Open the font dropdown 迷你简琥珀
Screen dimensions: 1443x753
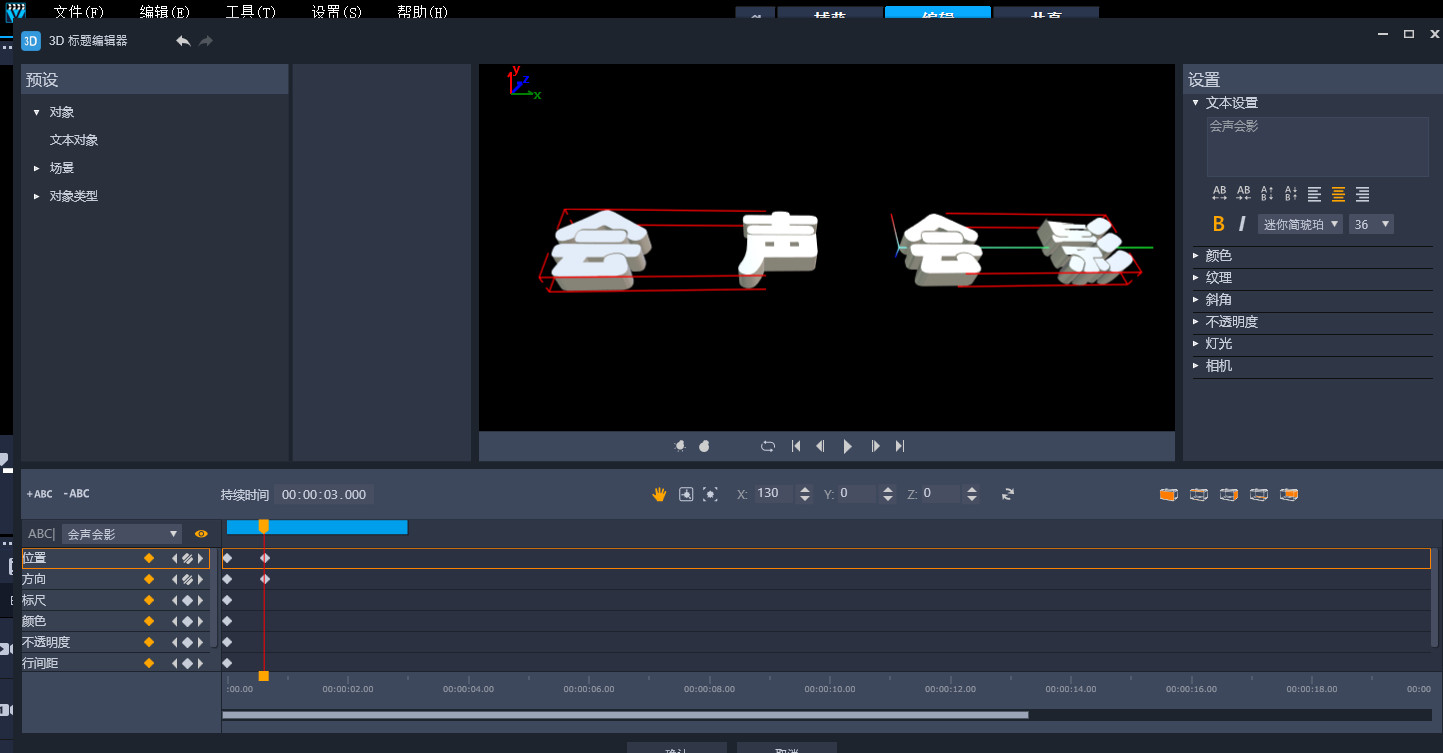1300,224
